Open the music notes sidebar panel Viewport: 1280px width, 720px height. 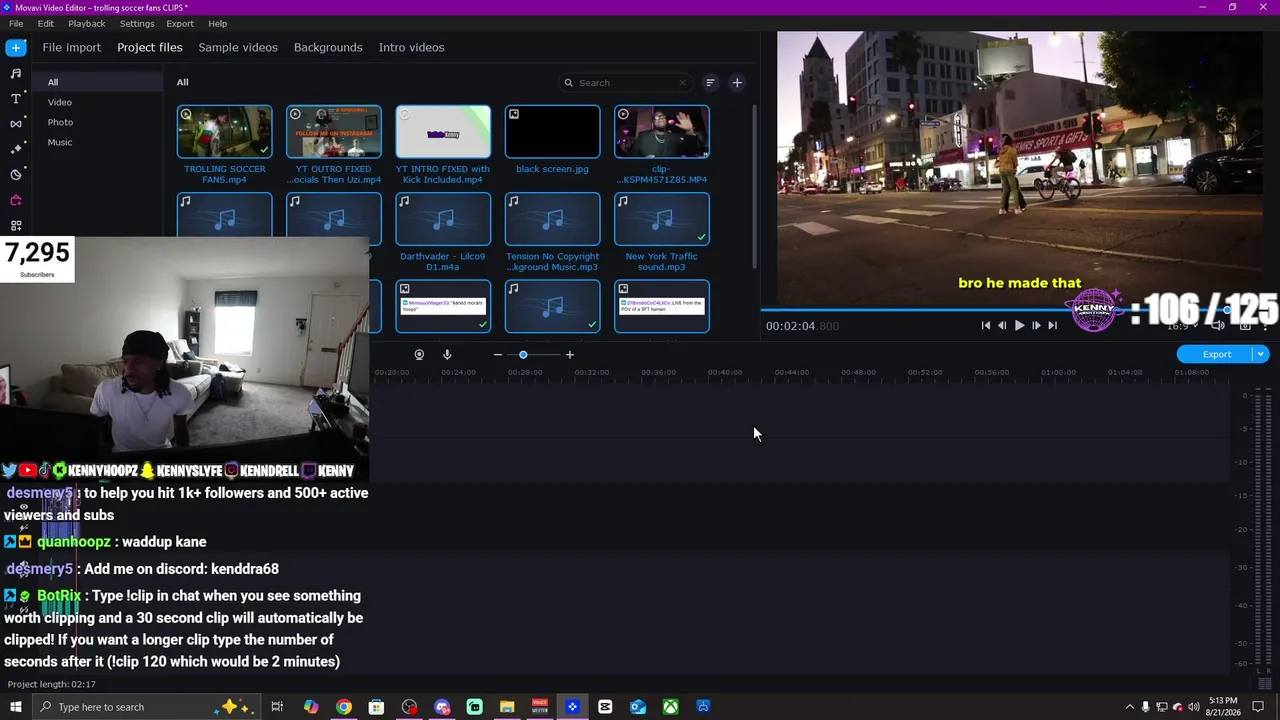tap(15, 73)
